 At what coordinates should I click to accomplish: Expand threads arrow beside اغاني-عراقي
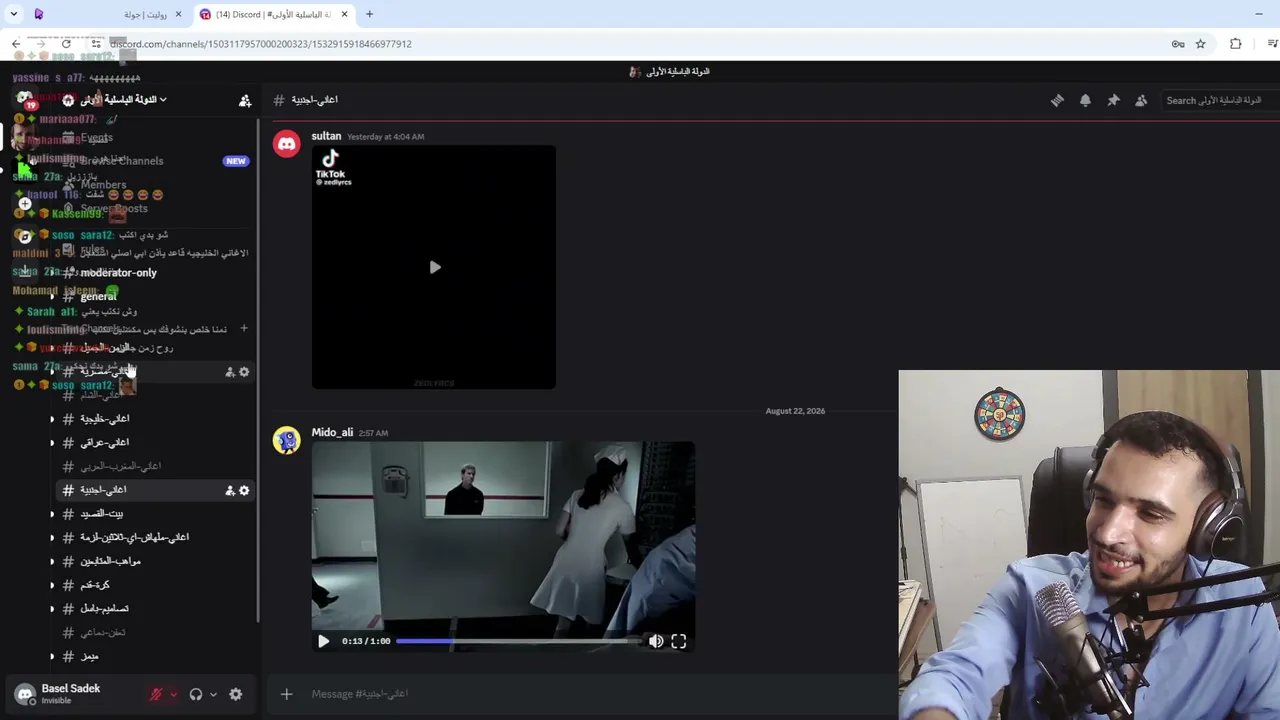point(52,443)
